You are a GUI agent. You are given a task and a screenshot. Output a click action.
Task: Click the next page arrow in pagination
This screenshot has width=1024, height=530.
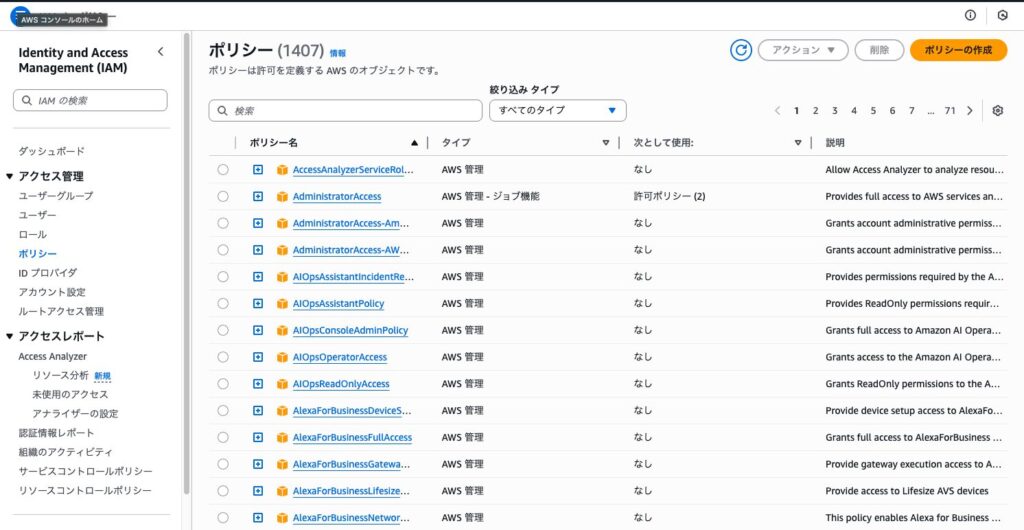[x=970, y=111]
